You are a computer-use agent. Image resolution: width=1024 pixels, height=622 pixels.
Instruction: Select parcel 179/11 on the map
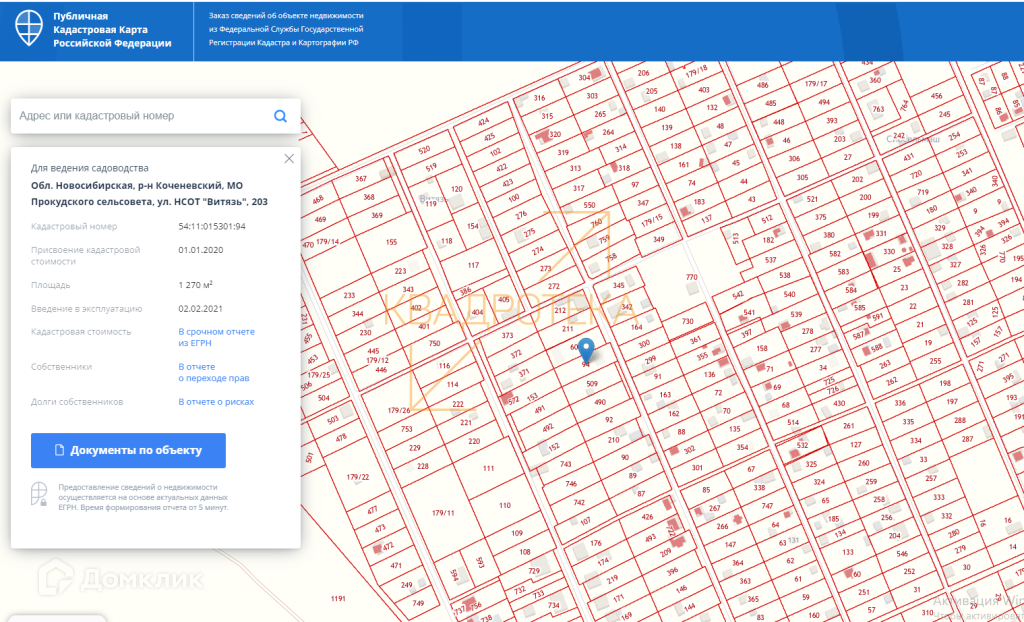[x=443, y=513]
